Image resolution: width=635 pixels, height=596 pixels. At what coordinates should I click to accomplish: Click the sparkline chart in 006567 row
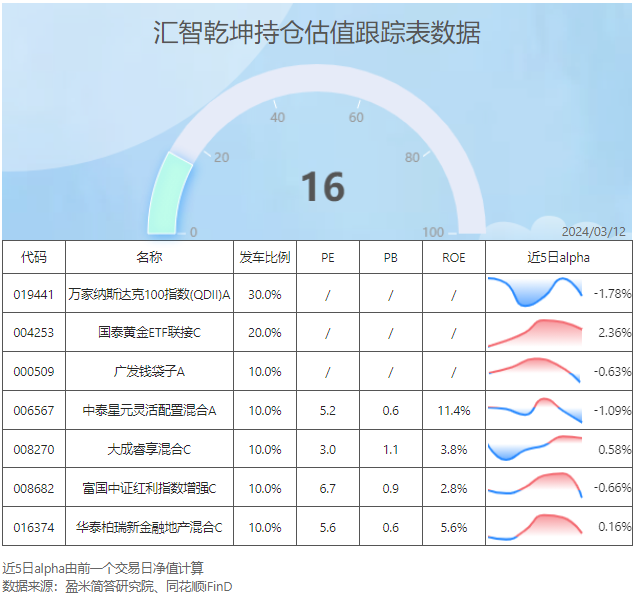pos(535,410)
